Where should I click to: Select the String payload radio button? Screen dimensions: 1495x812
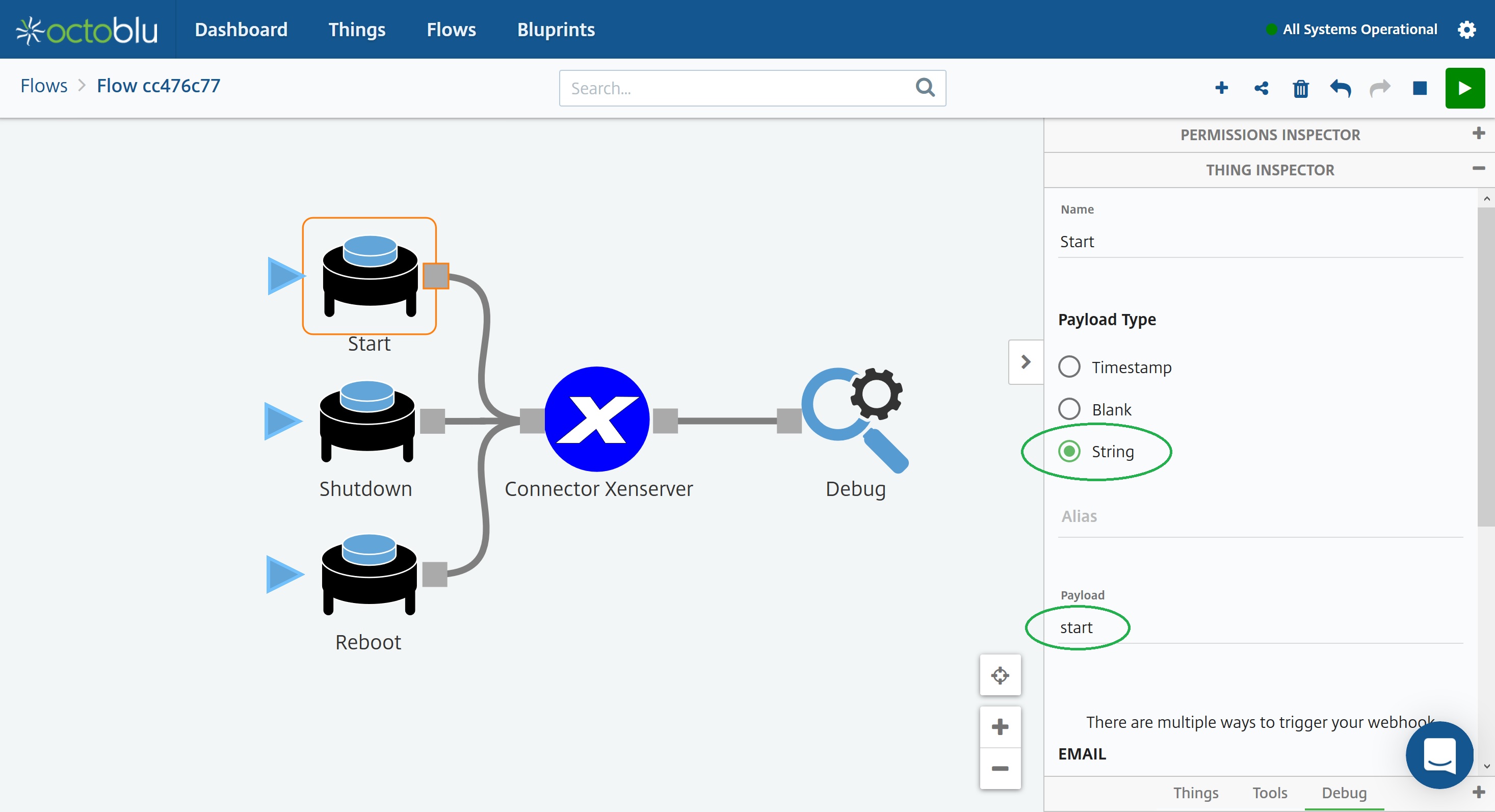pyautogui.click(x=1069, y=451)
